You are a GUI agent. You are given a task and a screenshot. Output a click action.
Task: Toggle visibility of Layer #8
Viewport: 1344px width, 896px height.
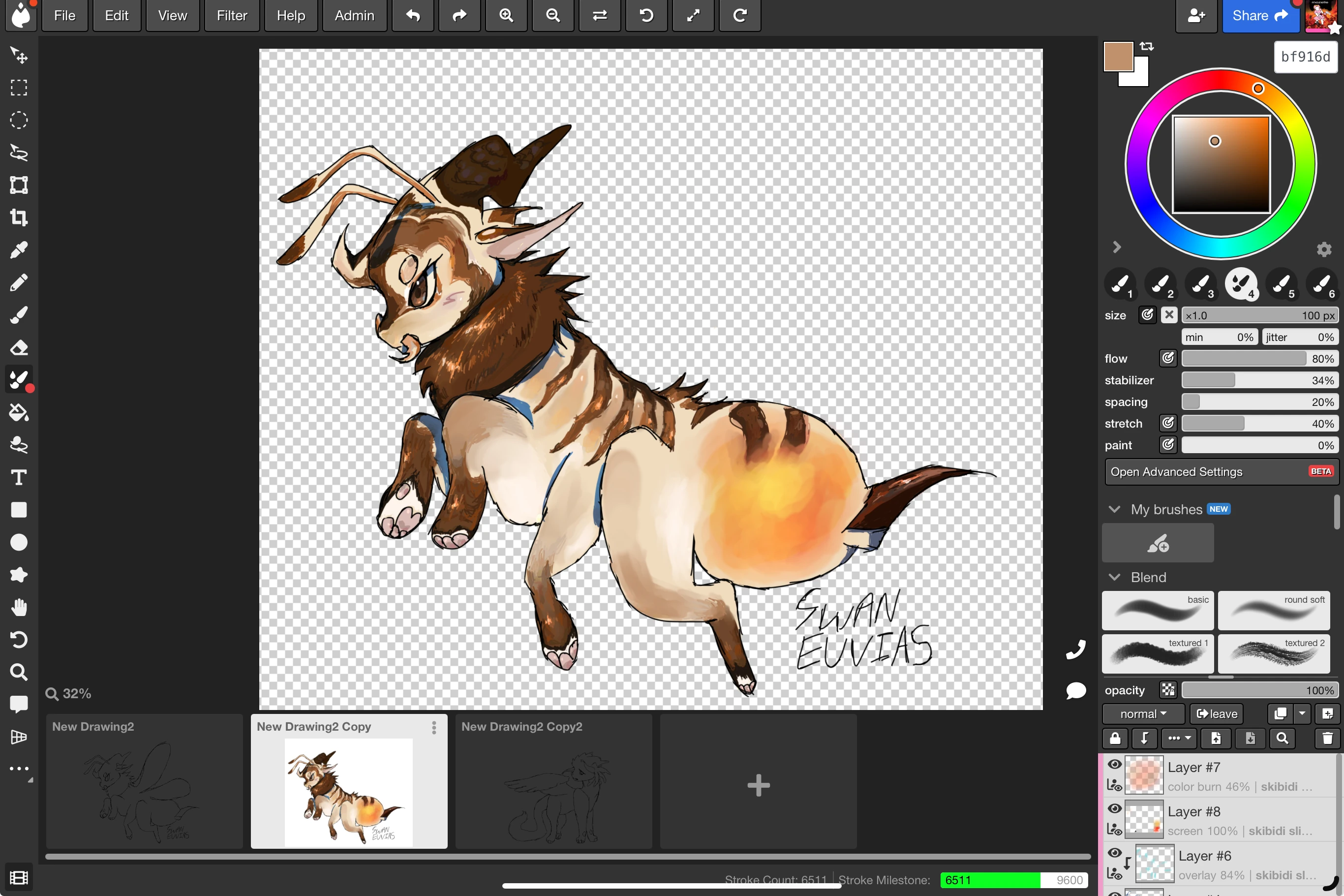tap(1114, 808)
